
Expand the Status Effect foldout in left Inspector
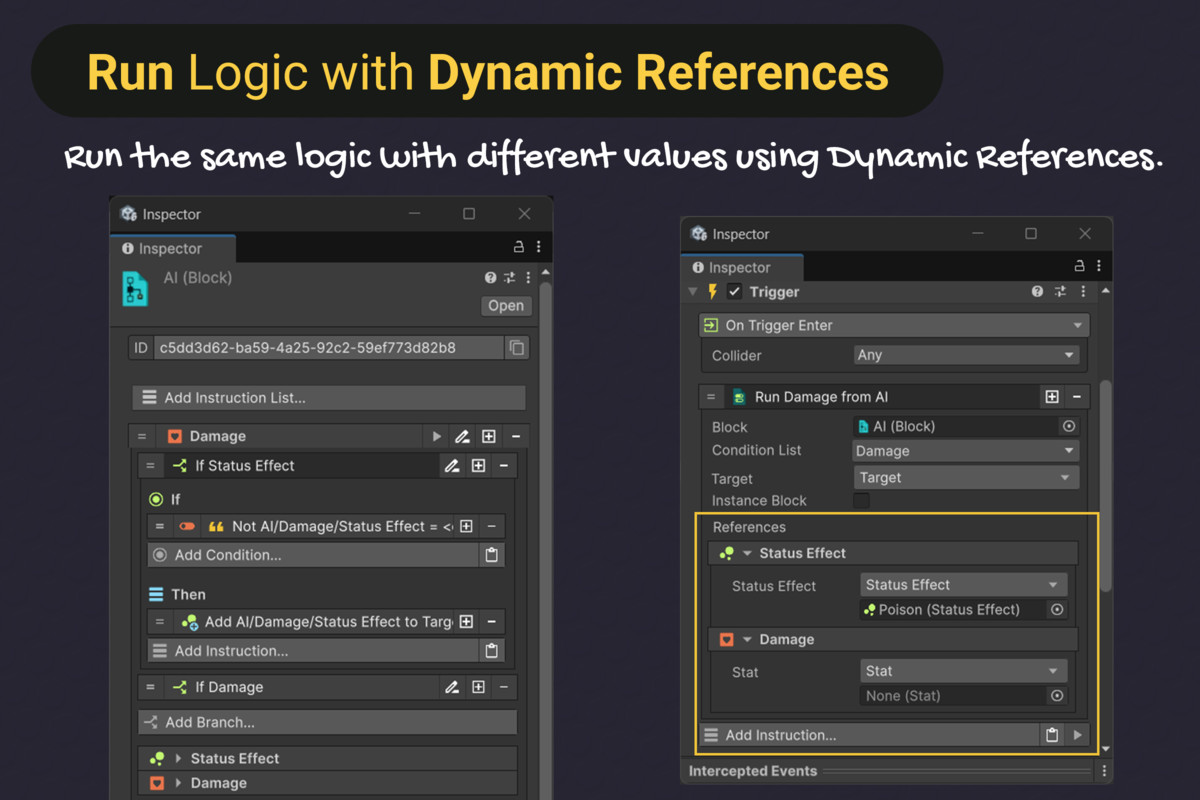tap(179, 758)
